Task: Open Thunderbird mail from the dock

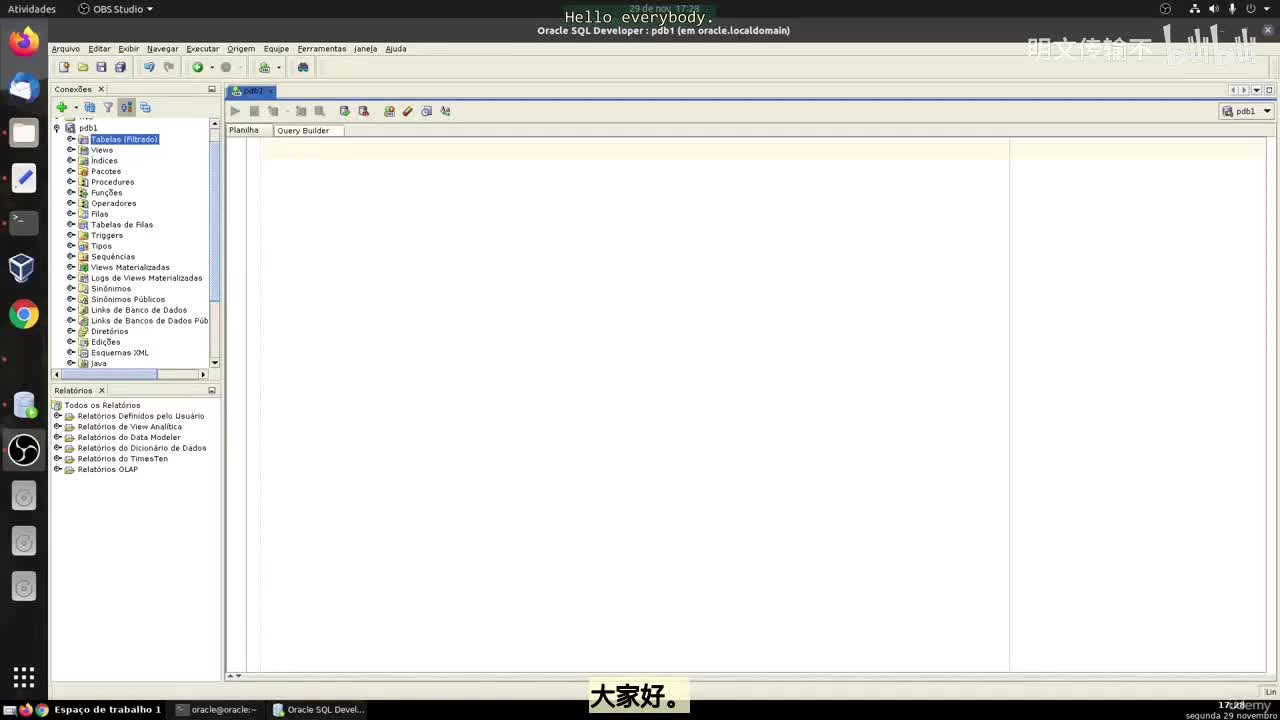Action: (x=24, y=87)
